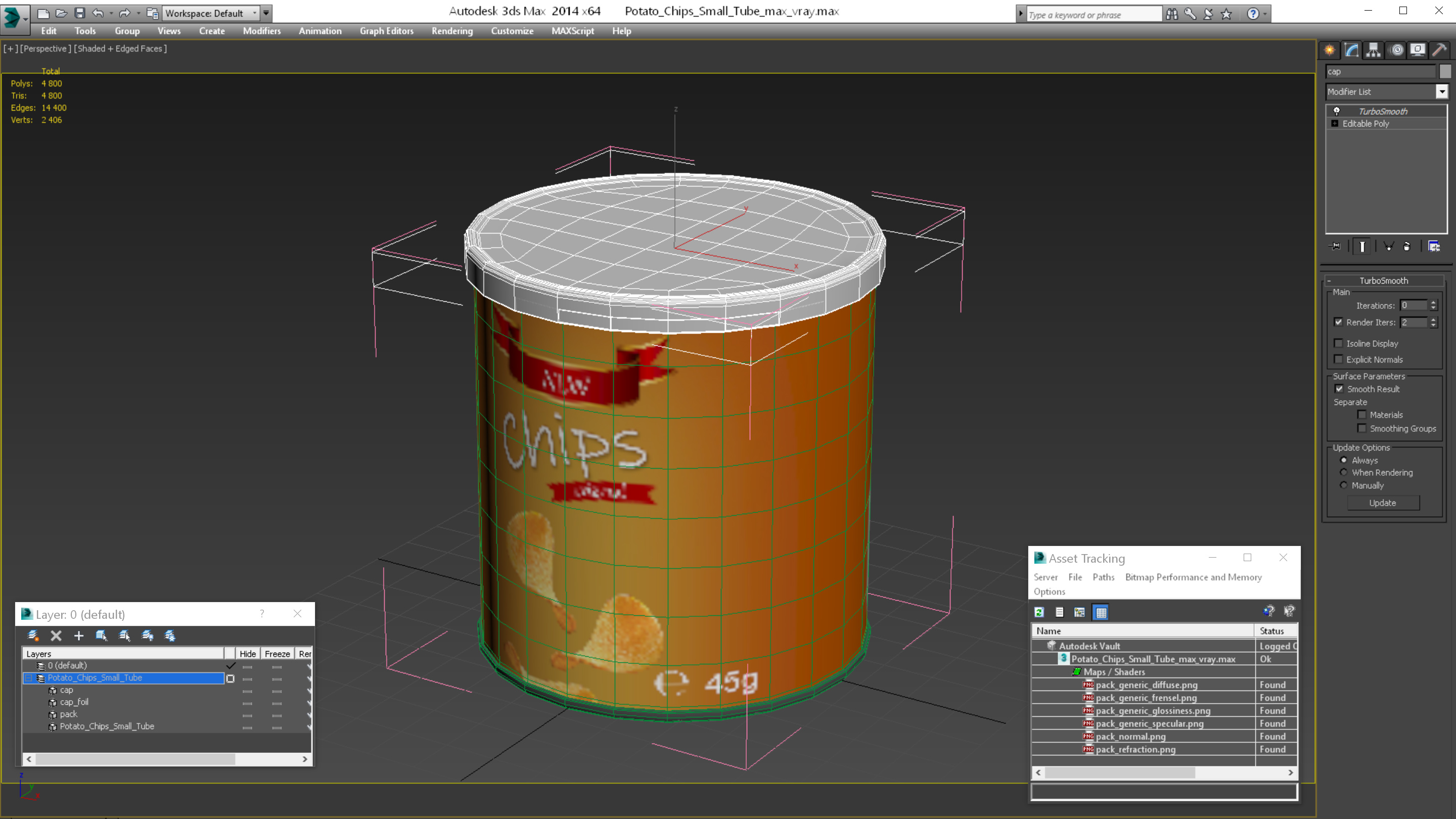This screenshot has height=819, width=1456.
Task: Toggle Show End Result icon
Action: click(1362, 246)
